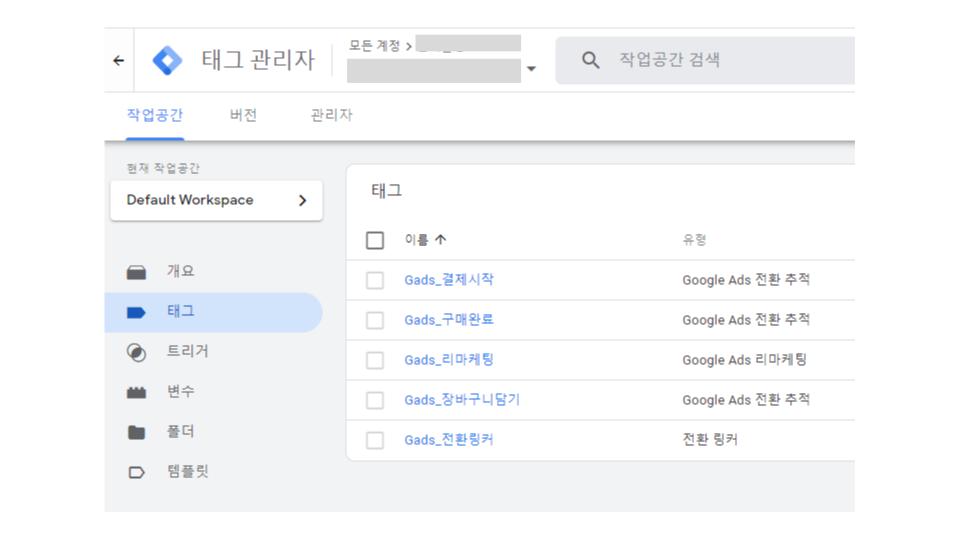Open the Gads_리마케팅 tag link
The image size is (960, 540).
pyautogui.click(x=449, y=359)
